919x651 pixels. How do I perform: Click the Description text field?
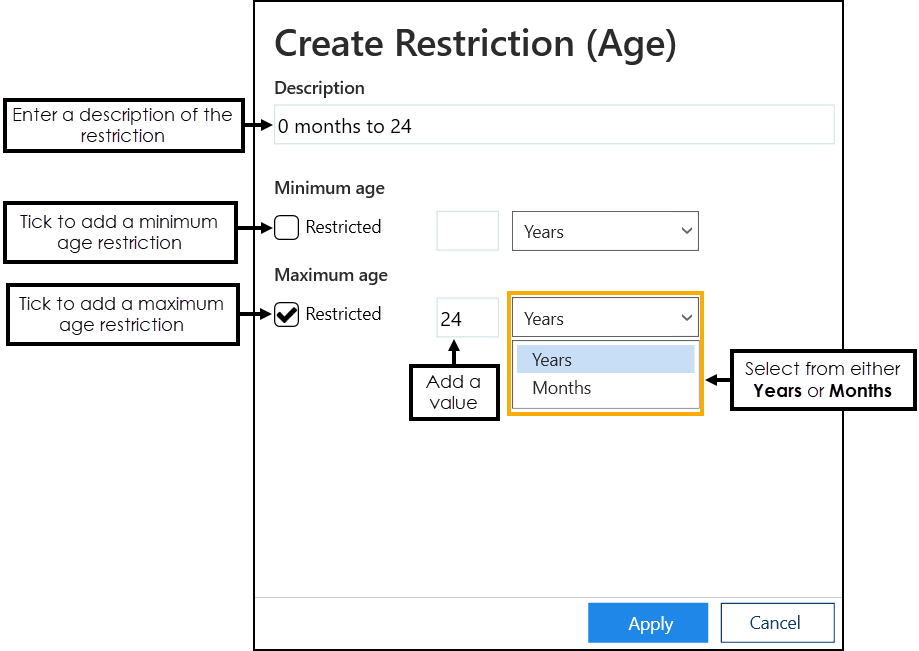click(553, 126)
